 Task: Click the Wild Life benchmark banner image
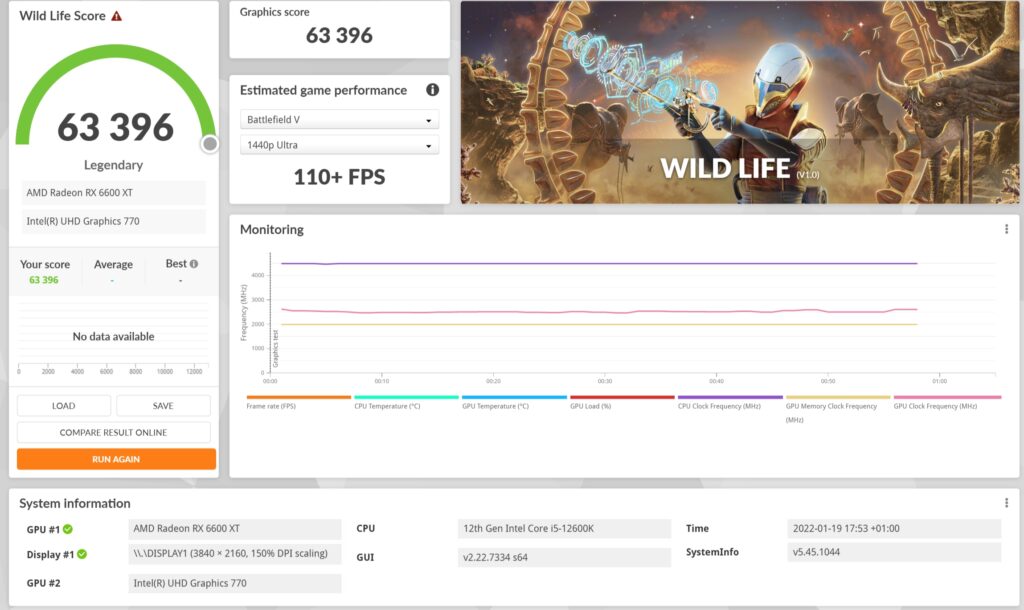(740, 102)
